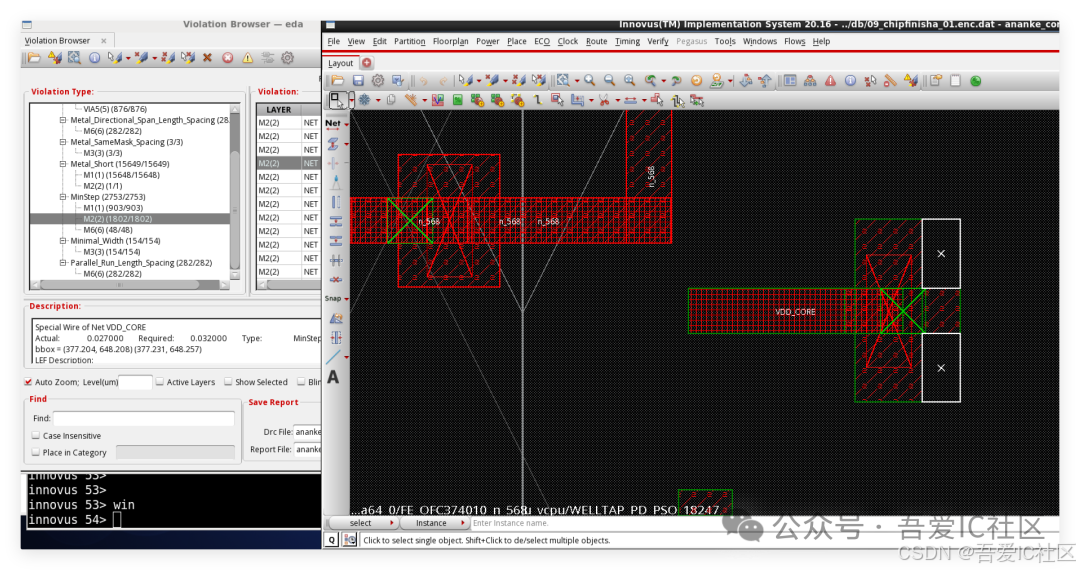Uncheck the Auto Zoom checkbox
This screenshot has height=570, width=1080.
[28, 382]
